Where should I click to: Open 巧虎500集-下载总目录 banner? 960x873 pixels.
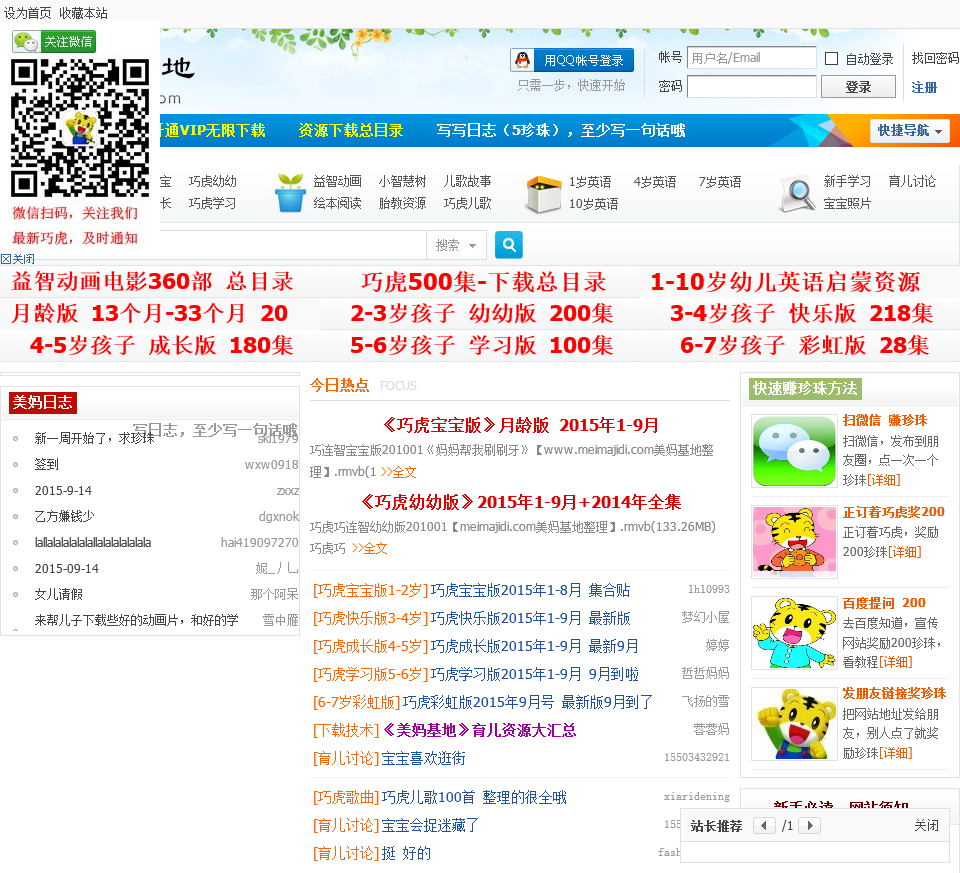483,282
